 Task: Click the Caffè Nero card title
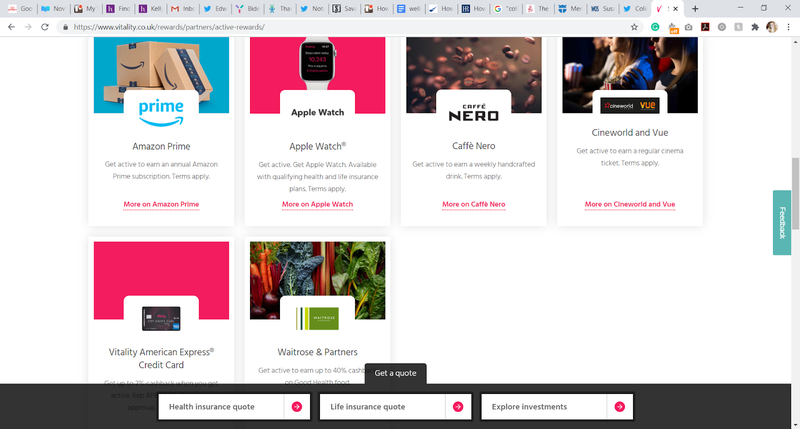473,146
